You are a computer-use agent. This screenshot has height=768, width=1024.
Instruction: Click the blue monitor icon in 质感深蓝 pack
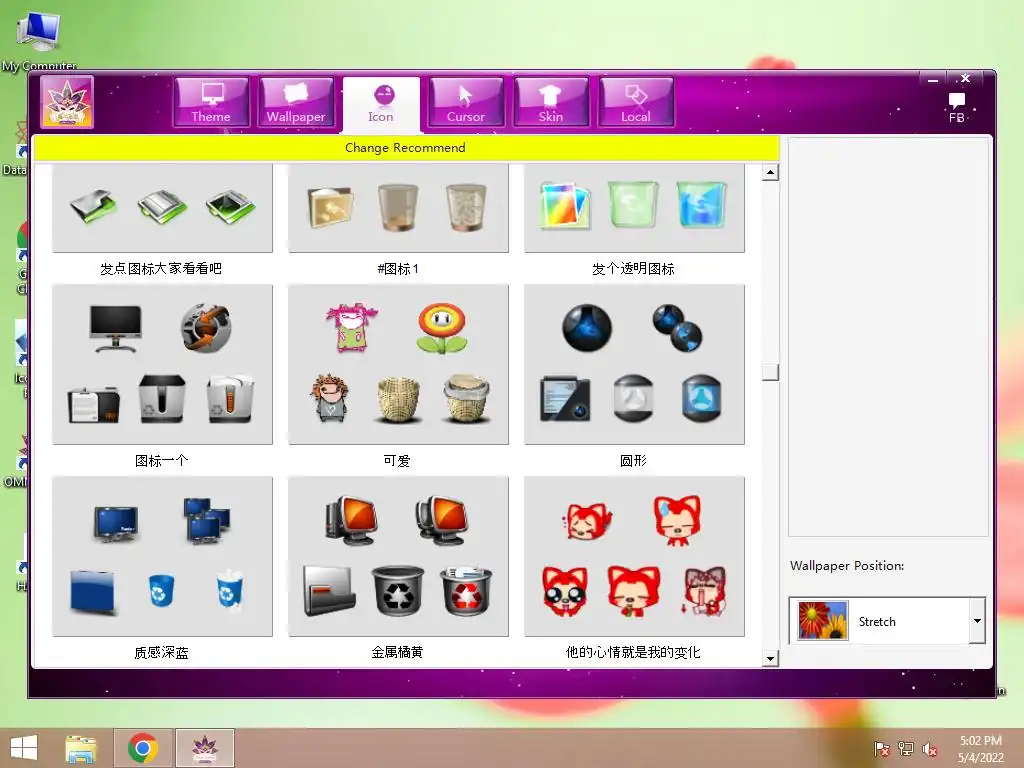[116, 524]
